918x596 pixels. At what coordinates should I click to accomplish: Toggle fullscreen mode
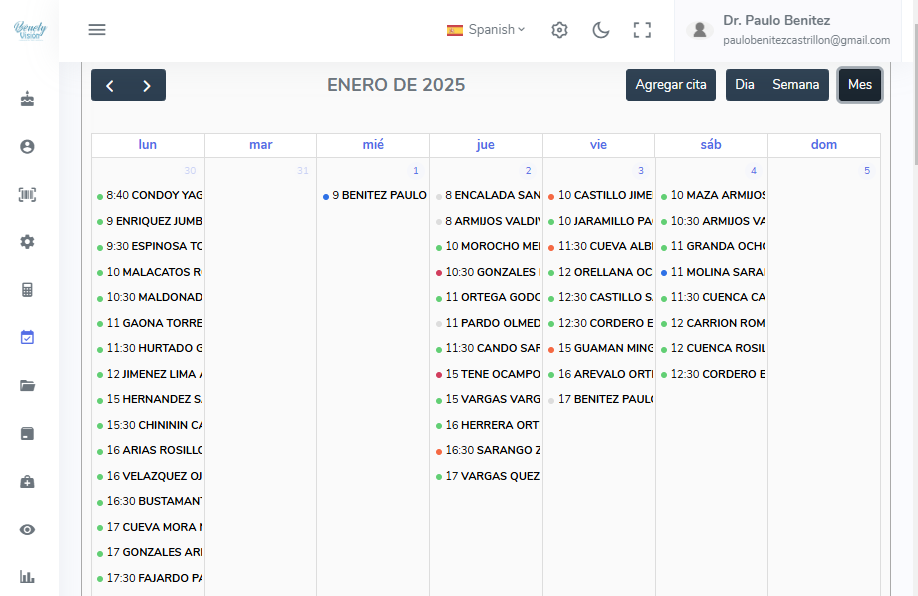(642, 30)
